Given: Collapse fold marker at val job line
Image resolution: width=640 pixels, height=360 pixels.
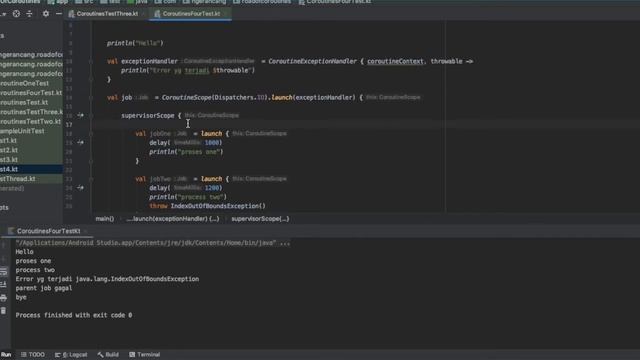Looking at the screenshot, I should click(x=91, y=98).
